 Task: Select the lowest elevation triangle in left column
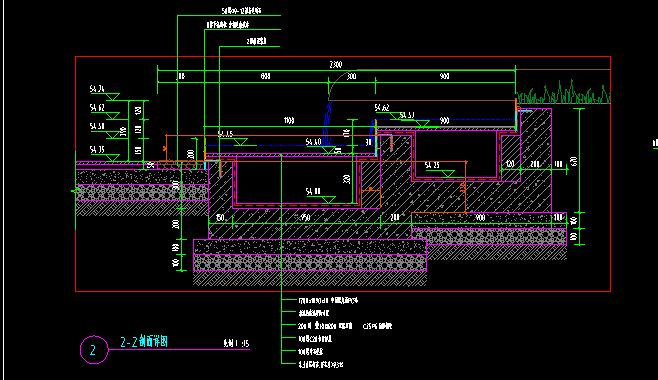point(112,158)
